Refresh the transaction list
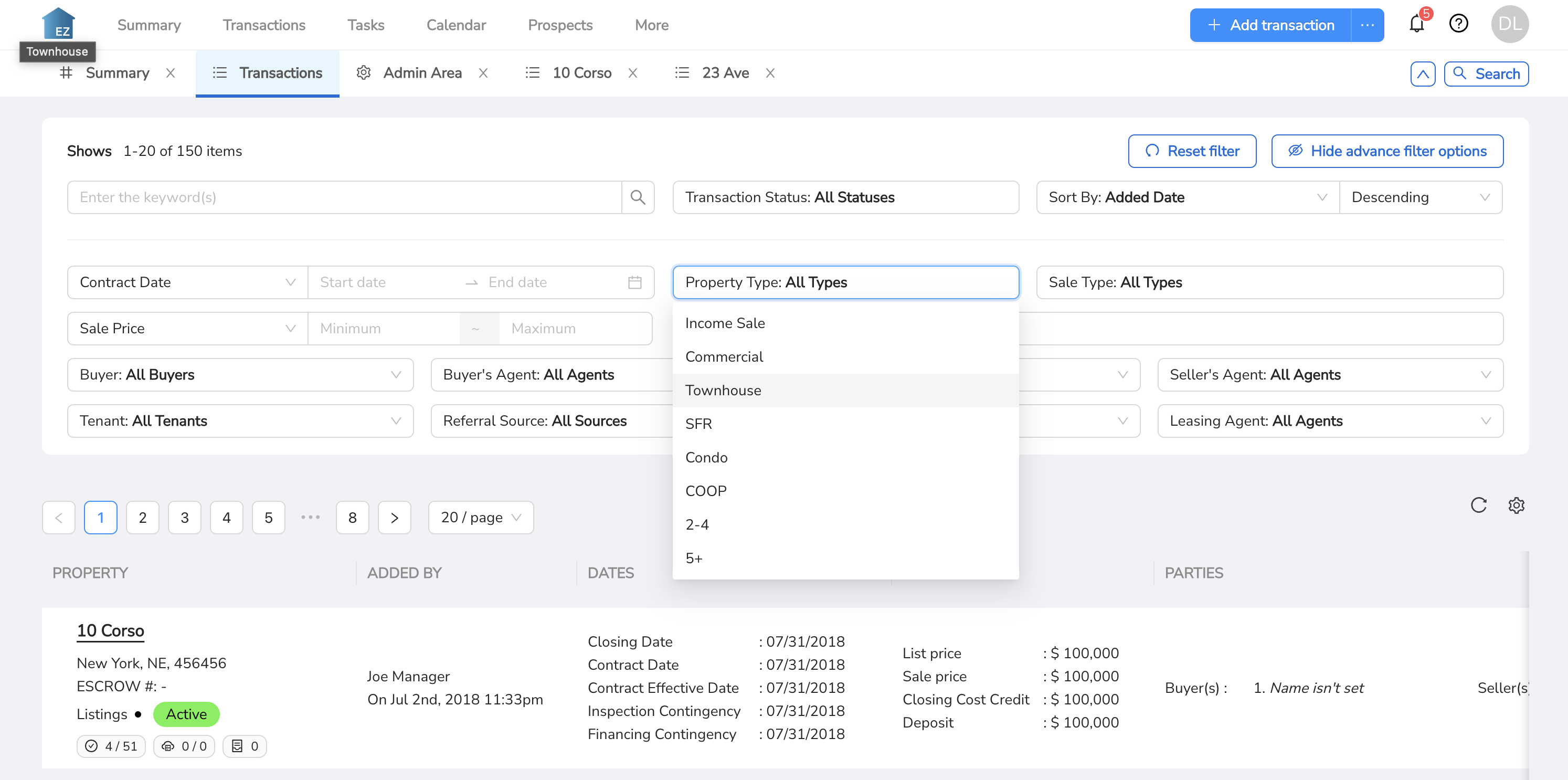Image resolution: width=1568 pixels, height=780 pixels. 1478,505
